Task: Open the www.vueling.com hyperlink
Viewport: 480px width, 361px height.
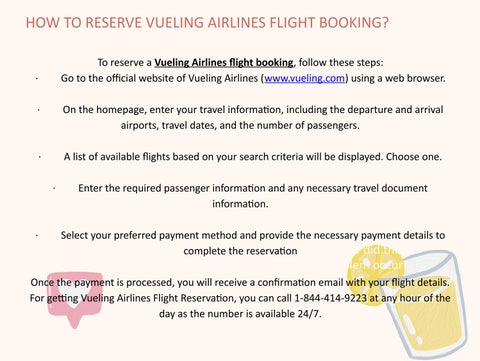Action: coord(305,78)
